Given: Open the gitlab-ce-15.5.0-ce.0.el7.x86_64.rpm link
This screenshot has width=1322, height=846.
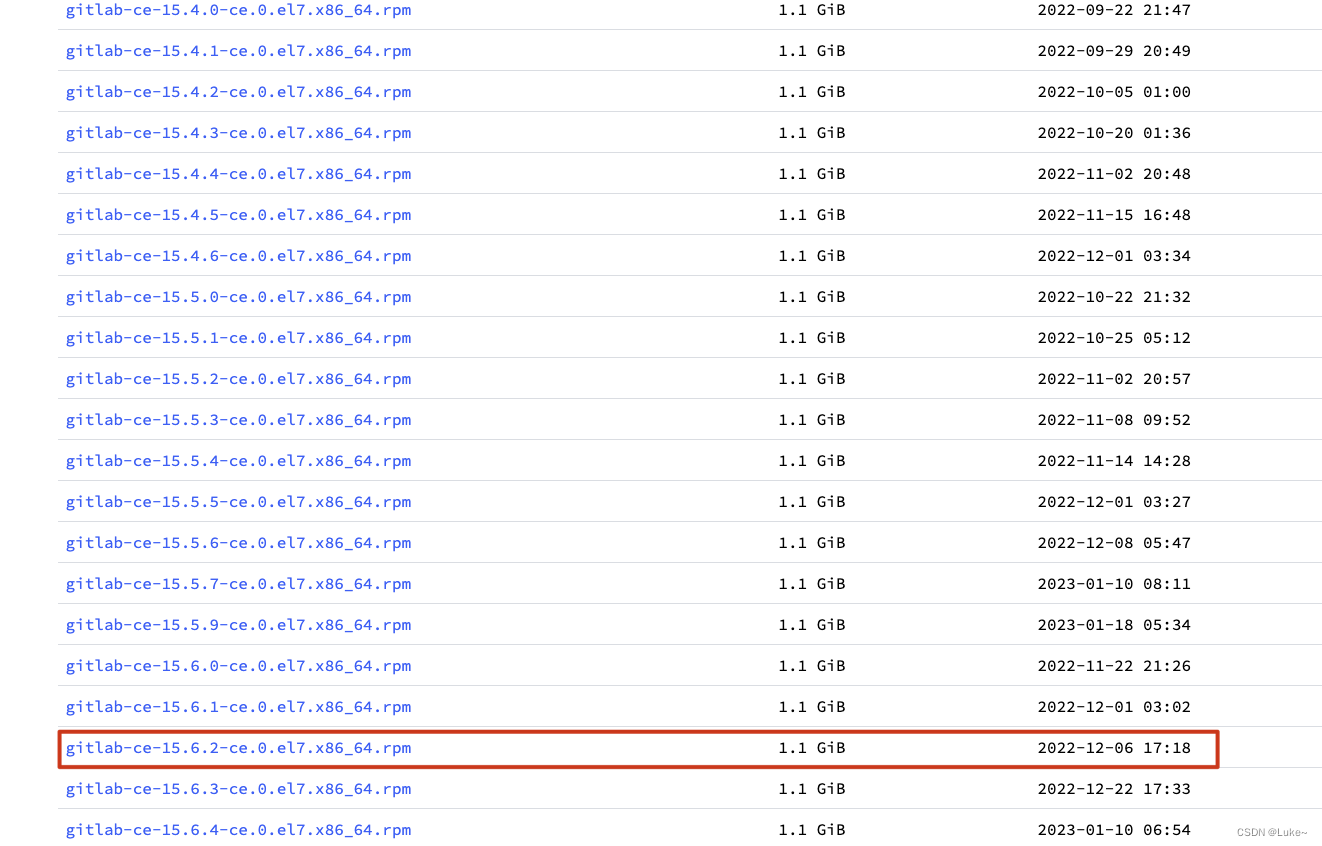Looking at the screenshot, I should [238, 297].
